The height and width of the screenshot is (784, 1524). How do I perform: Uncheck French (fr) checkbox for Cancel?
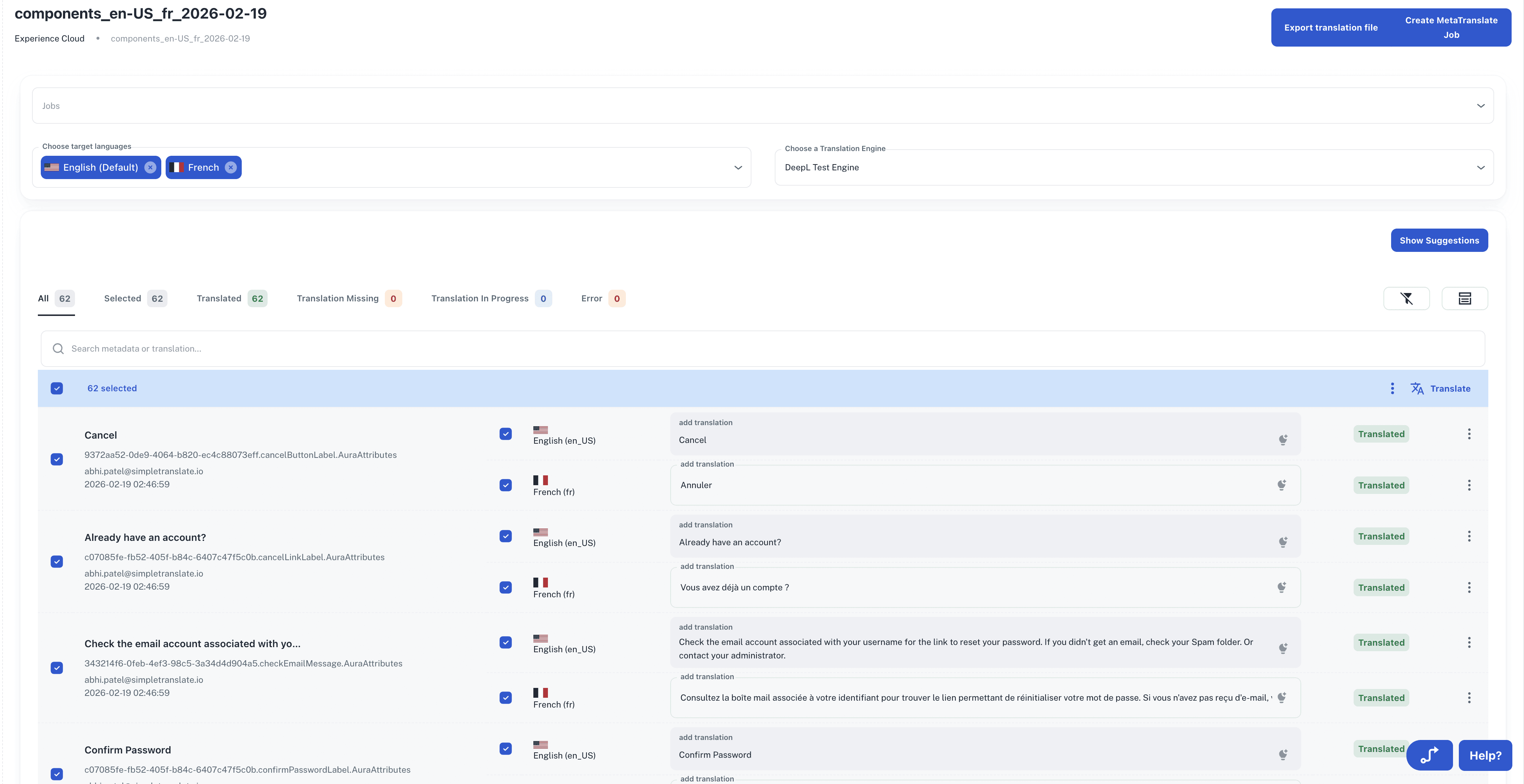(505, 486)
